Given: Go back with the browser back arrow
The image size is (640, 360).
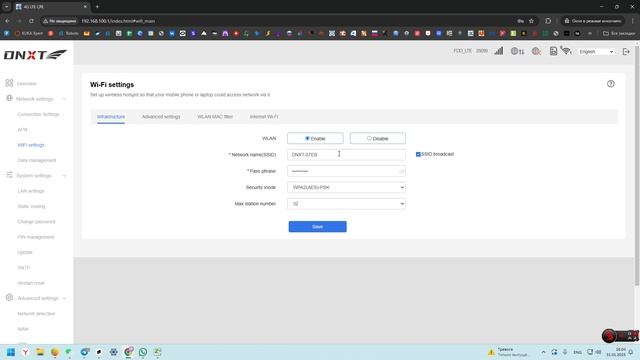Looking at the screenshot, I should [x=7, y=21].
